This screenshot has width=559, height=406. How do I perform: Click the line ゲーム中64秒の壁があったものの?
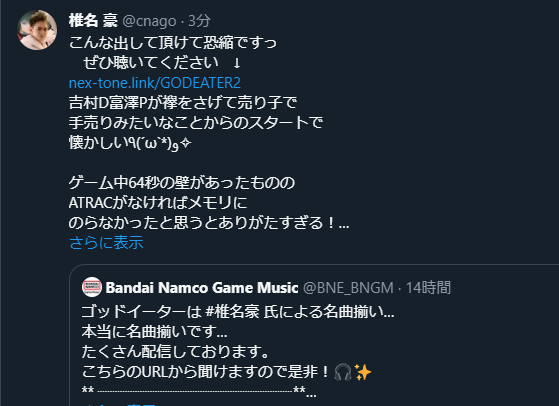point(182,183)
